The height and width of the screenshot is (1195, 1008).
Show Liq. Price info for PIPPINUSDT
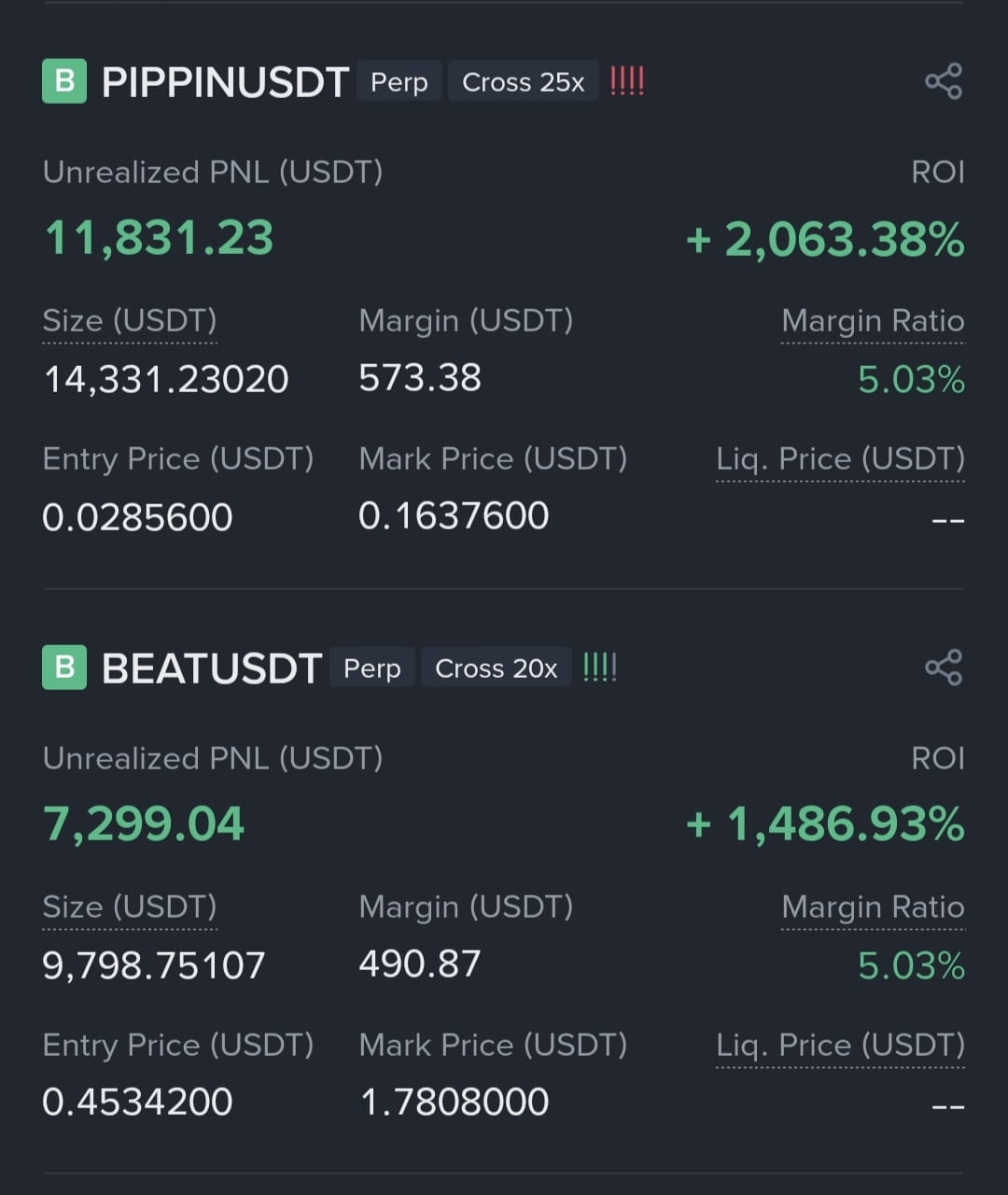coord(840,459)
